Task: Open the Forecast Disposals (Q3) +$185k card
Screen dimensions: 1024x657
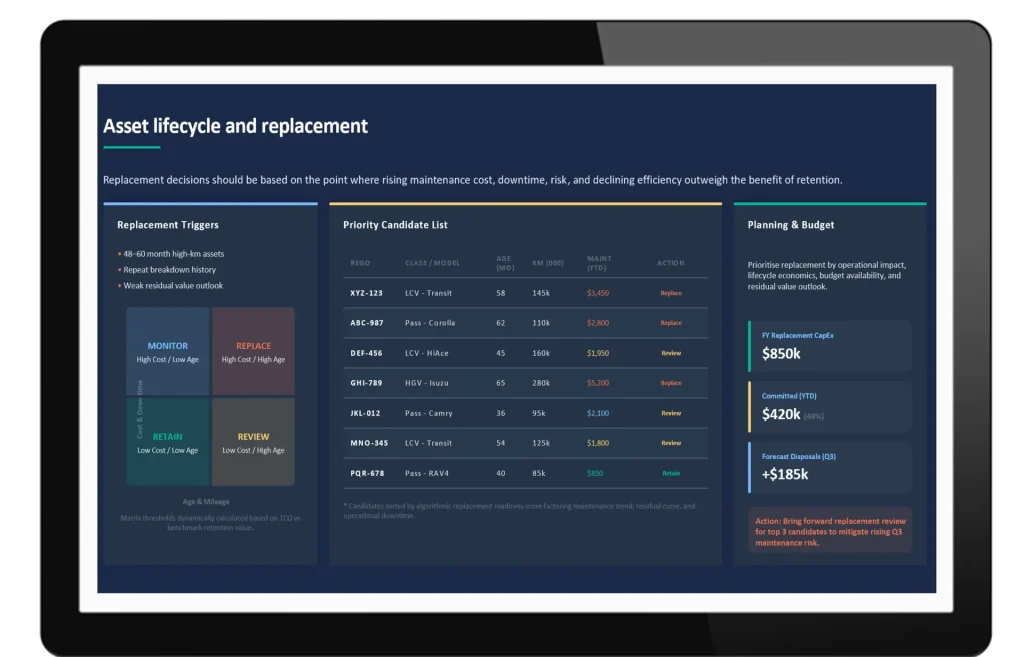Action: point(830,468)
